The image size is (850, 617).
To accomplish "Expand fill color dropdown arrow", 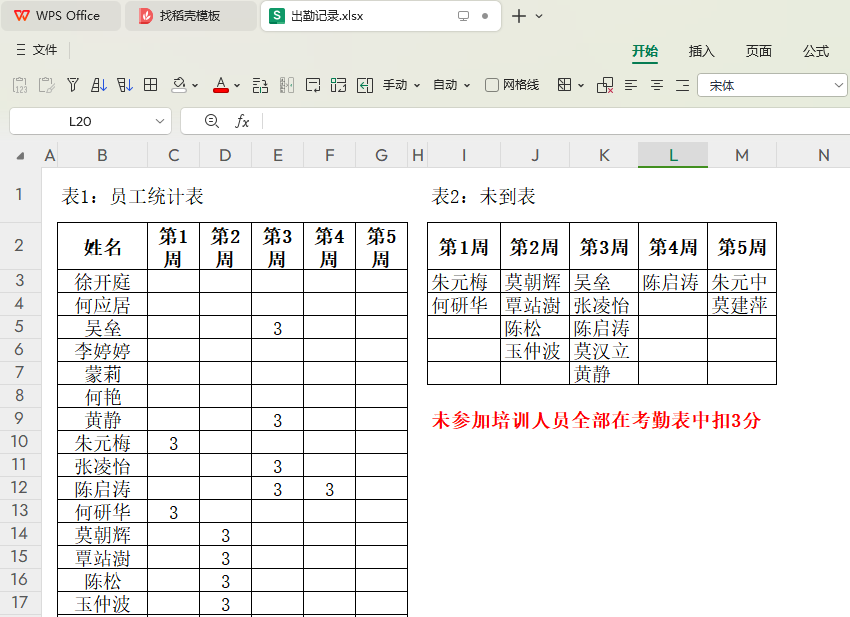I will click(x=195, y=85).
